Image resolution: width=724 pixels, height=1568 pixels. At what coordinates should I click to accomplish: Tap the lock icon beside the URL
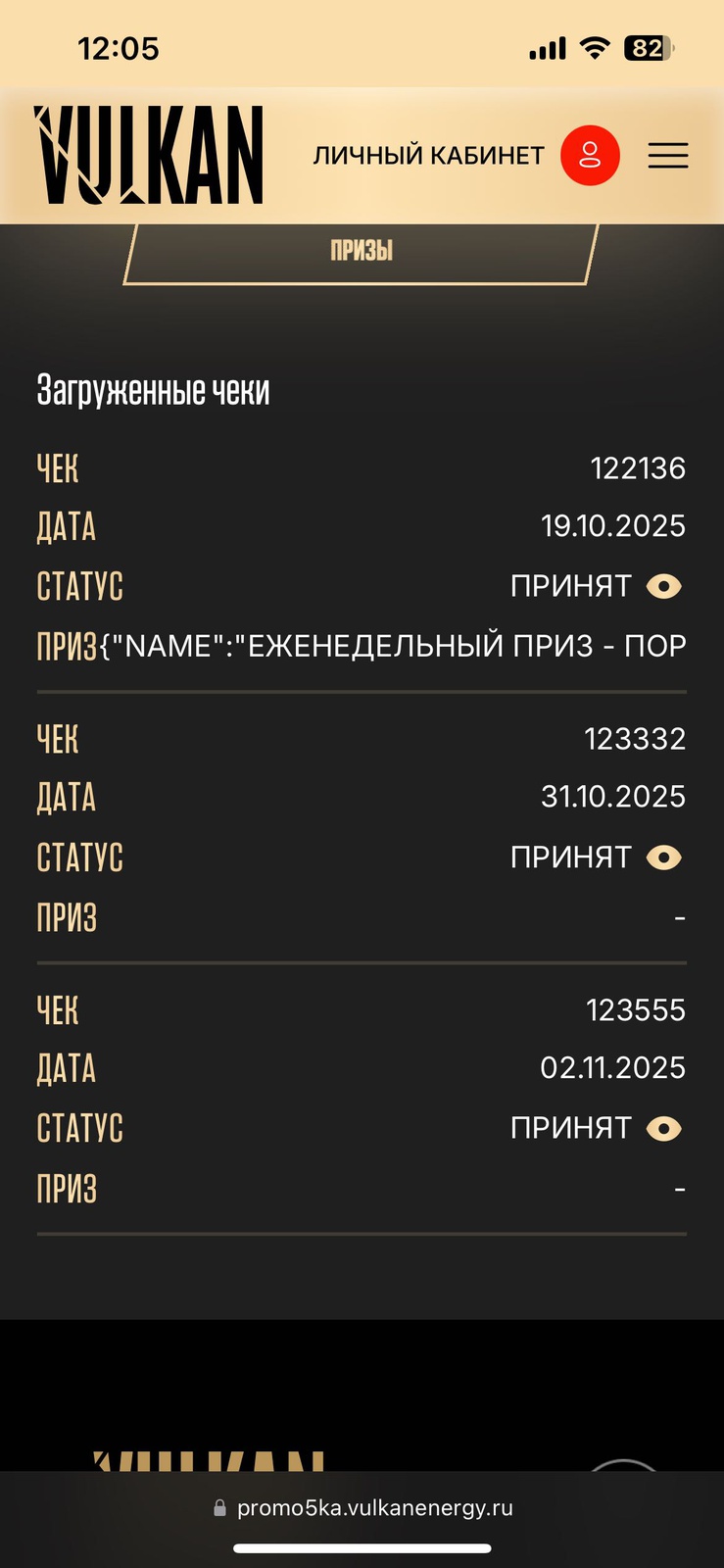tap(219, 1508)
